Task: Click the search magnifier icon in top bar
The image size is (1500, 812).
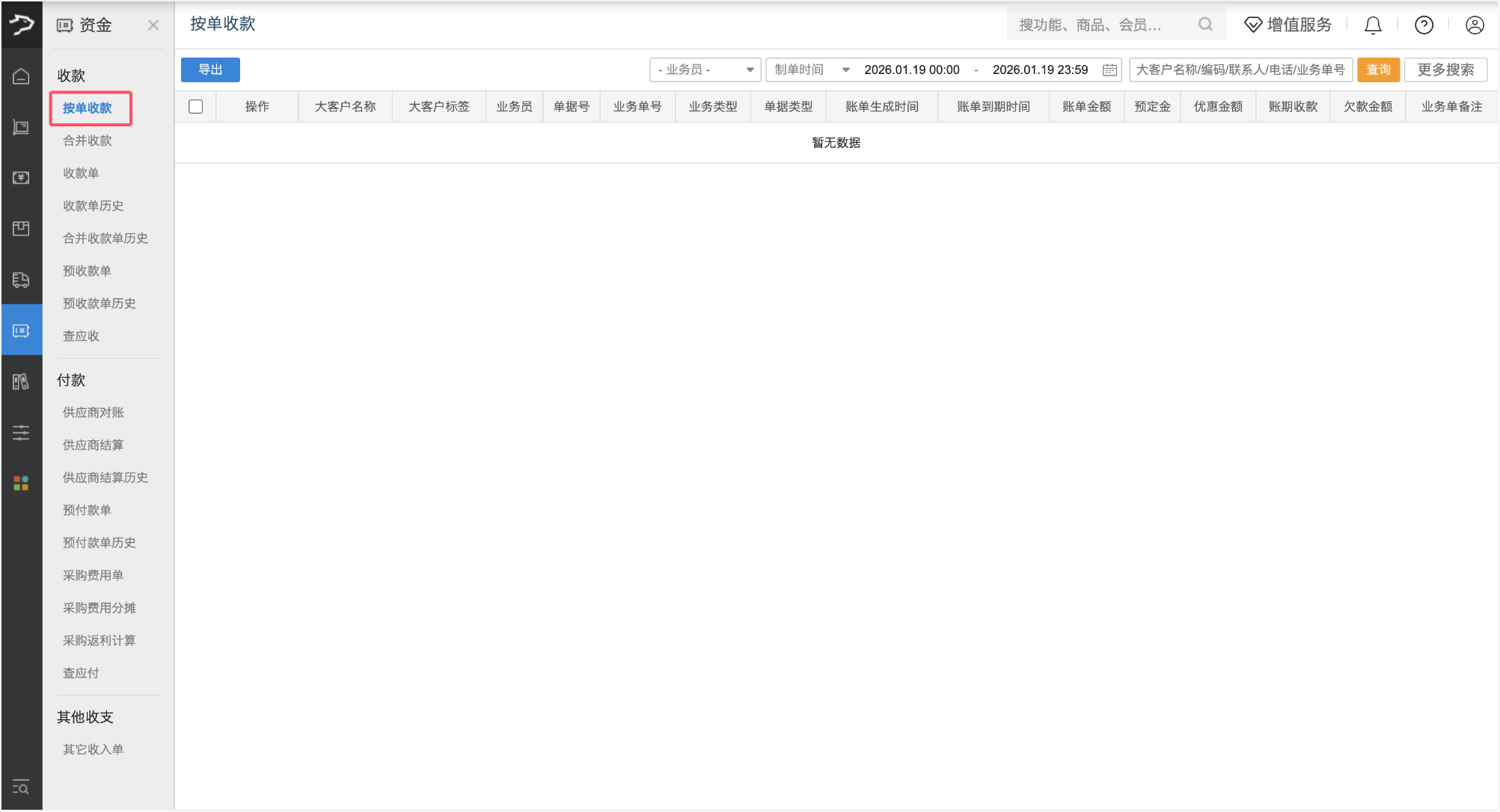Action: pyautogui.click(x=1205, y=25)
